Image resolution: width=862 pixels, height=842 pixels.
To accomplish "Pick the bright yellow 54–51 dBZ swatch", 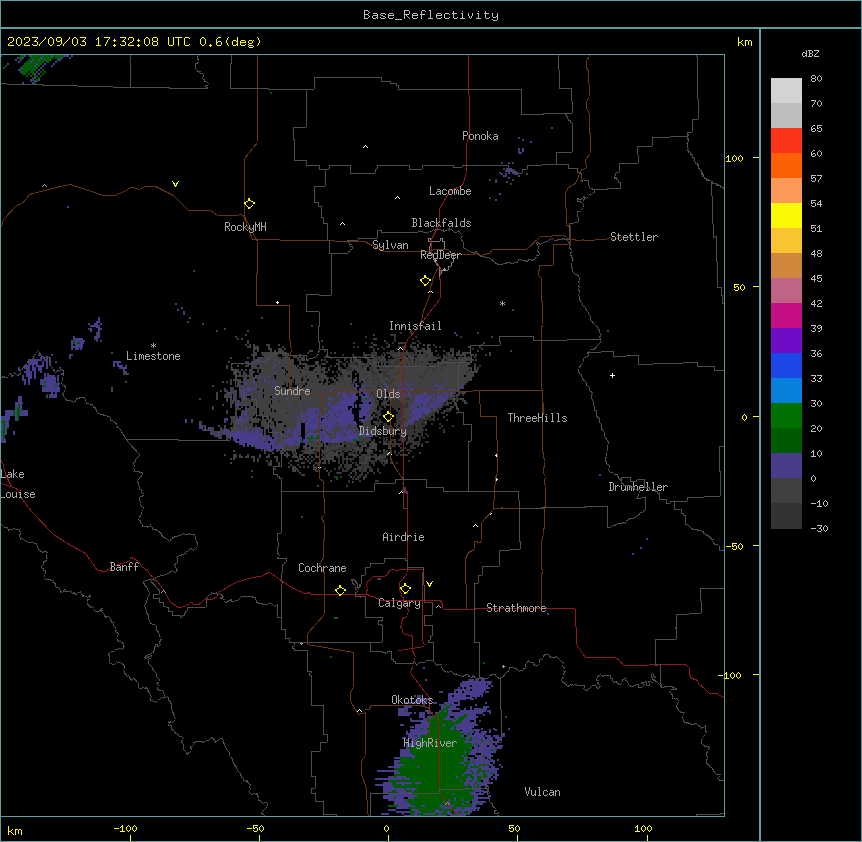I will [x=786, y=215].
